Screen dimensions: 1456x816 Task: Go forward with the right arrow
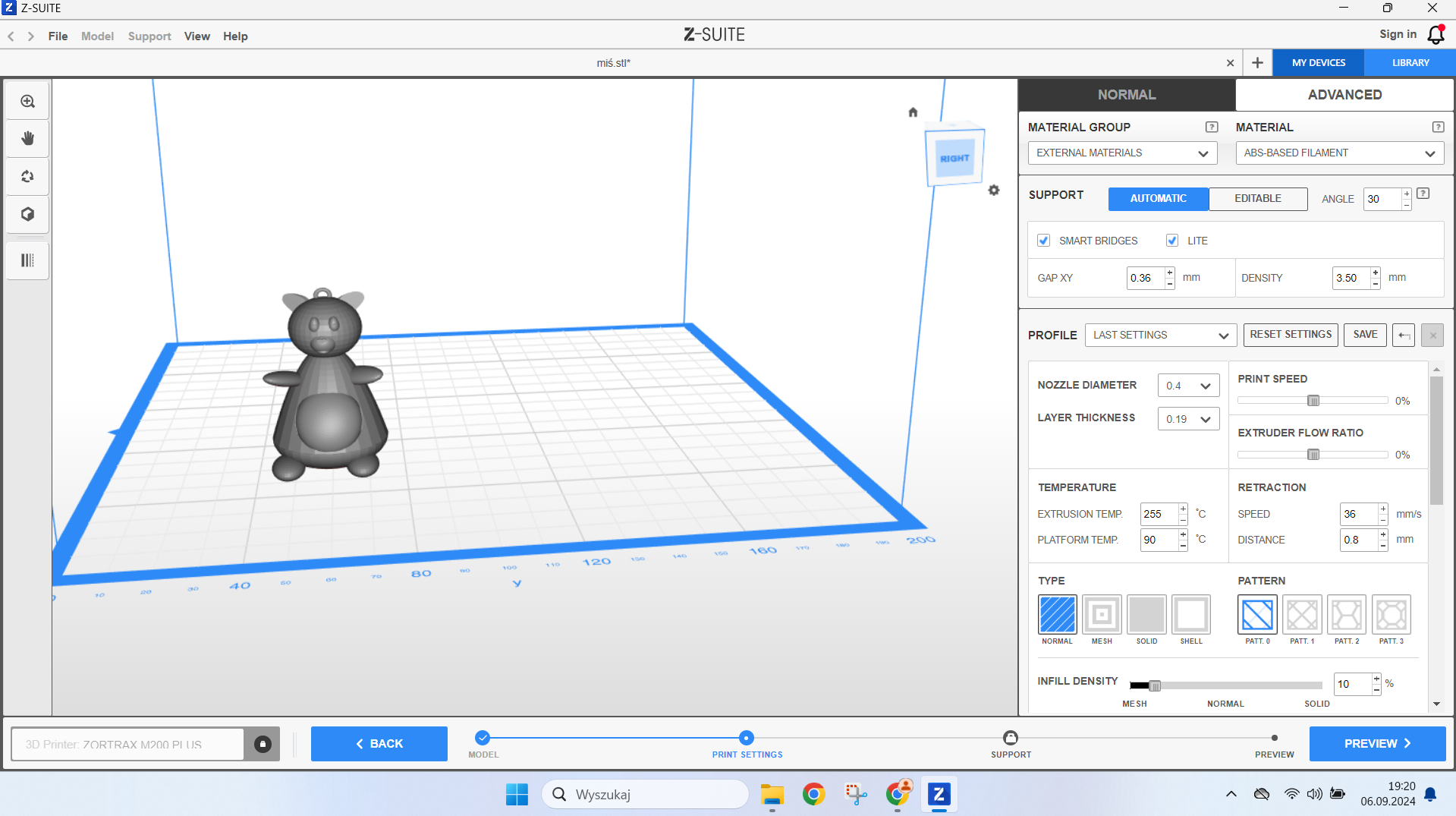coord(31,36)
